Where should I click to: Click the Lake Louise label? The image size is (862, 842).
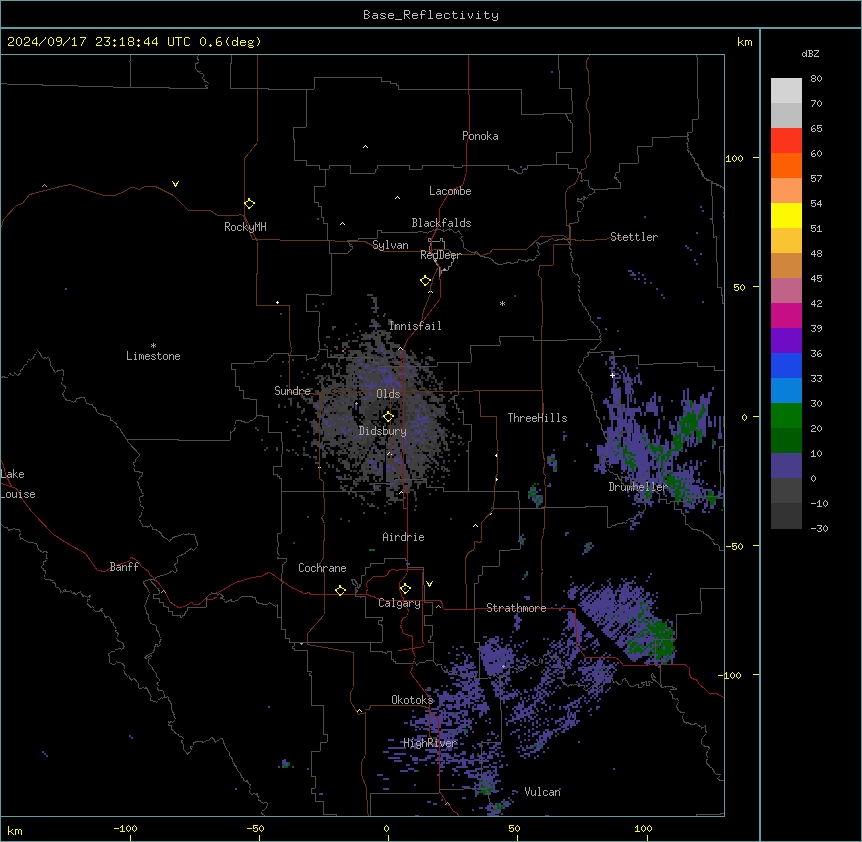[18, 484]
